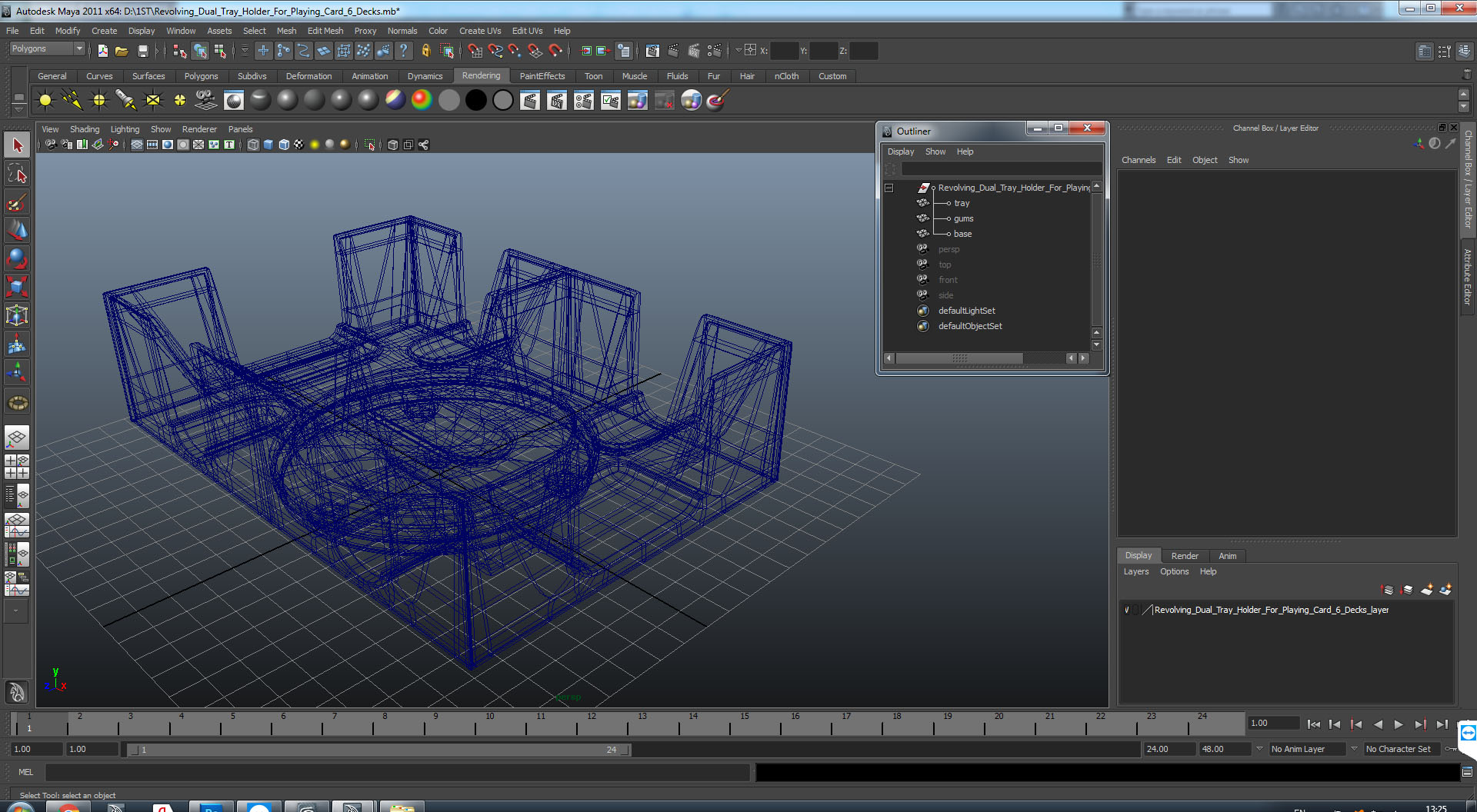Toggle Make Live magnet icon

(555, 51)
